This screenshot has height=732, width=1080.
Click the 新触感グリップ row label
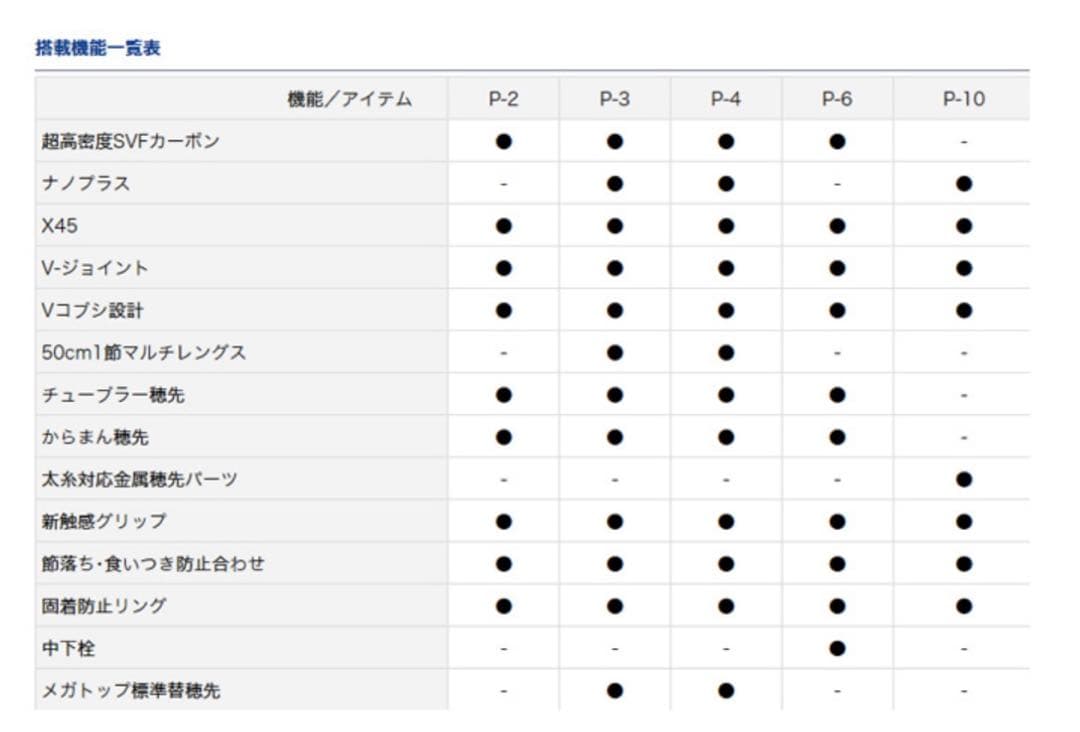point(104,521)
